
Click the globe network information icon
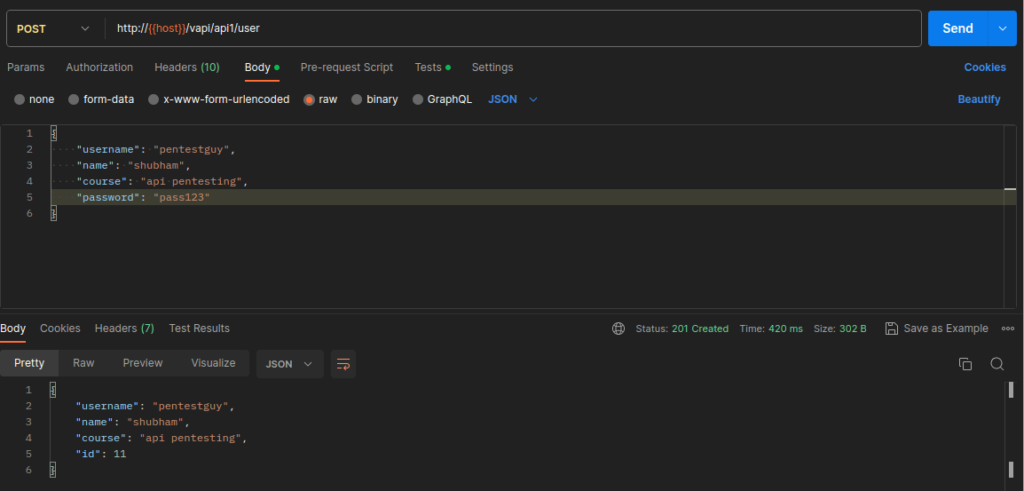618,328
